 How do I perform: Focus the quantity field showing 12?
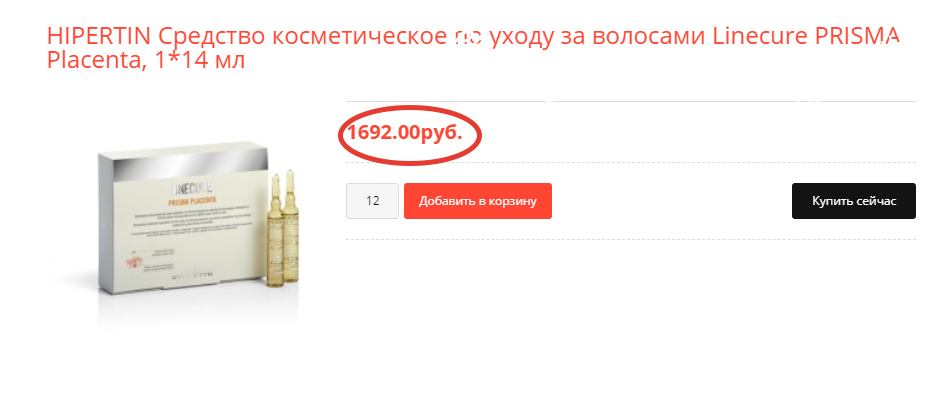[372, 201]
